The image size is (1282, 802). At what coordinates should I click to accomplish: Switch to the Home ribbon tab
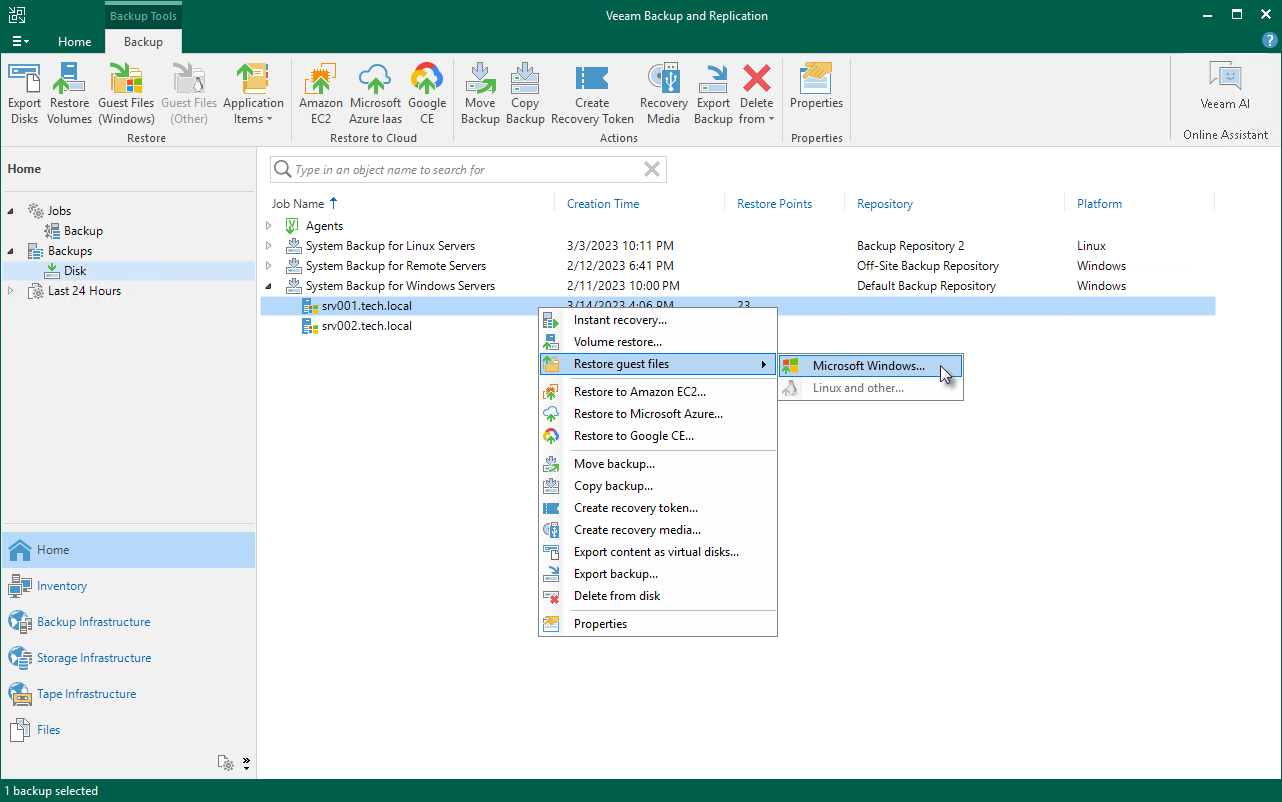click(x=75, y=42)
